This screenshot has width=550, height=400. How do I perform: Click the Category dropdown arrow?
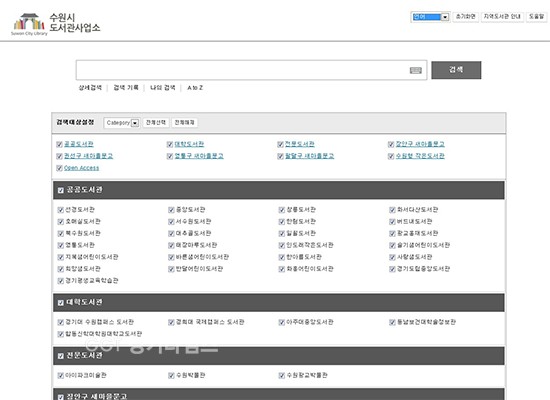pos(135,123)
